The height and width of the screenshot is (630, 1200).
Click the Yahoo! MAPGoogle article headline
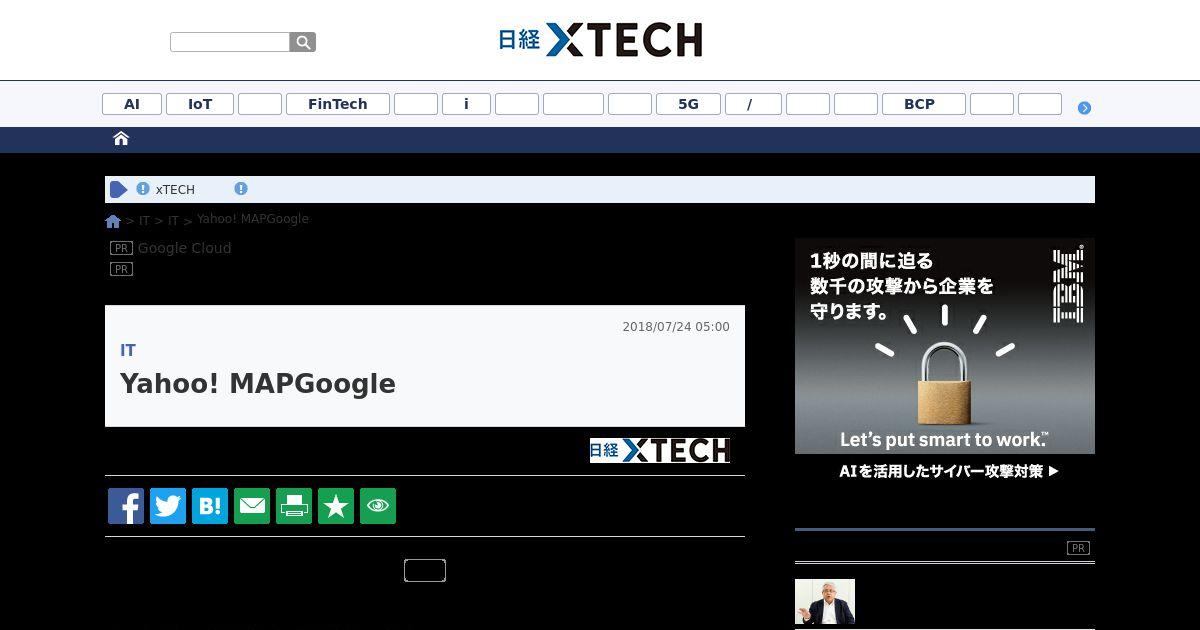pyautogui.click(x=258, y=384)
